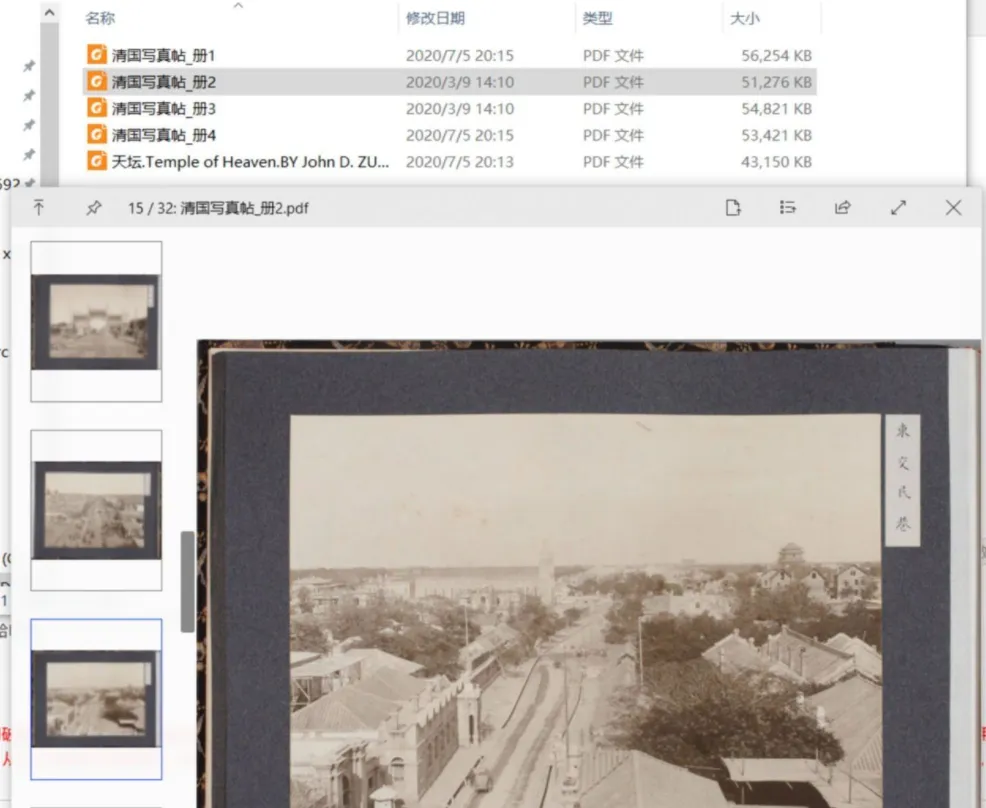
Task: Select file 清国写真帖_册3
Action: pos(163,108)
